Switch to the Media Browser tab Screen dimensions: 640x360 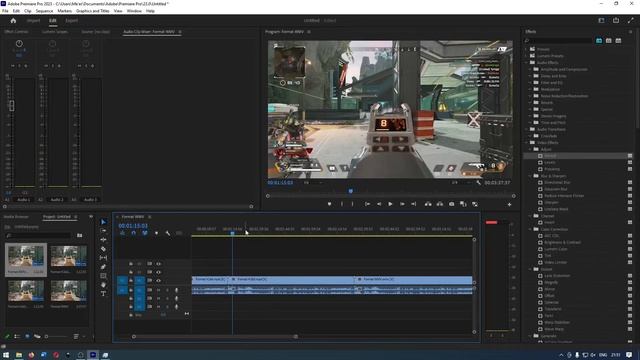16,217
